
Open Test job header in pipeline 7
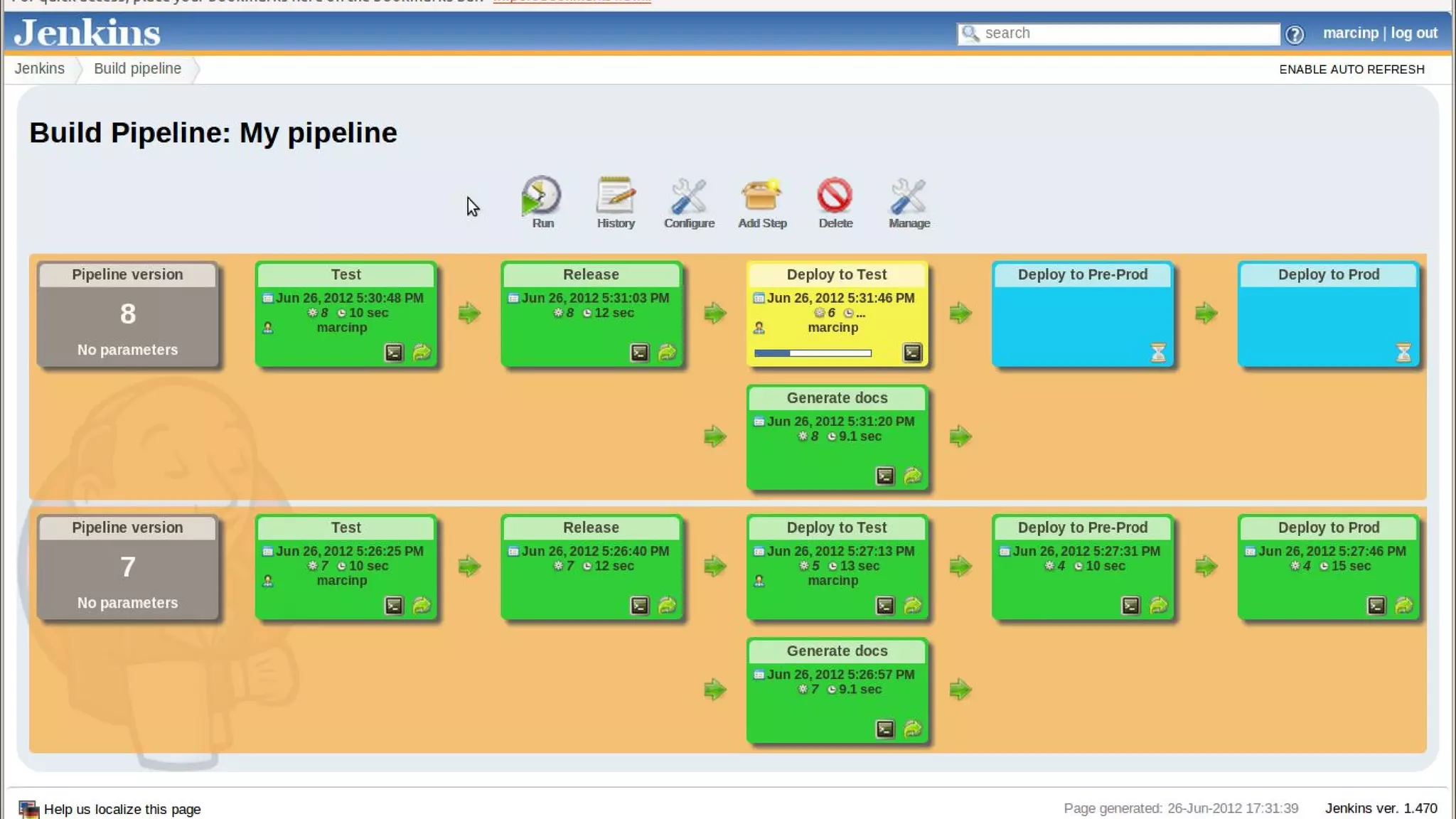pos(346,528)
